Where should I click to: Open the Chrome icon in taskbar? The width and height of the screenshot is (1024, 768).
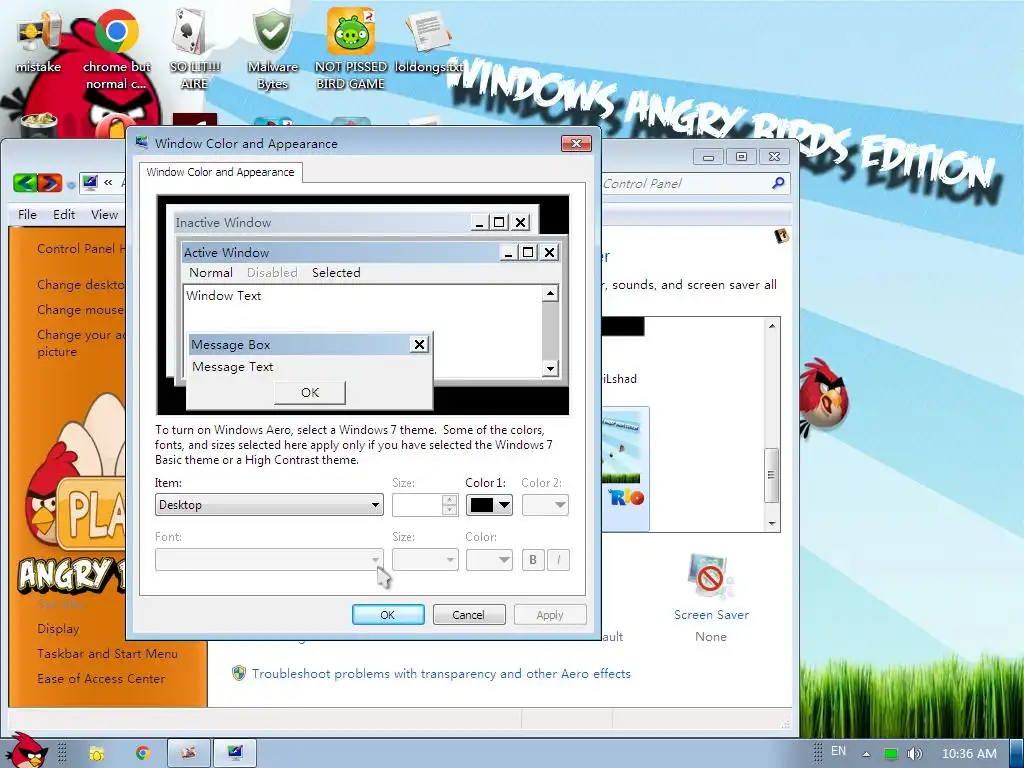142,753
